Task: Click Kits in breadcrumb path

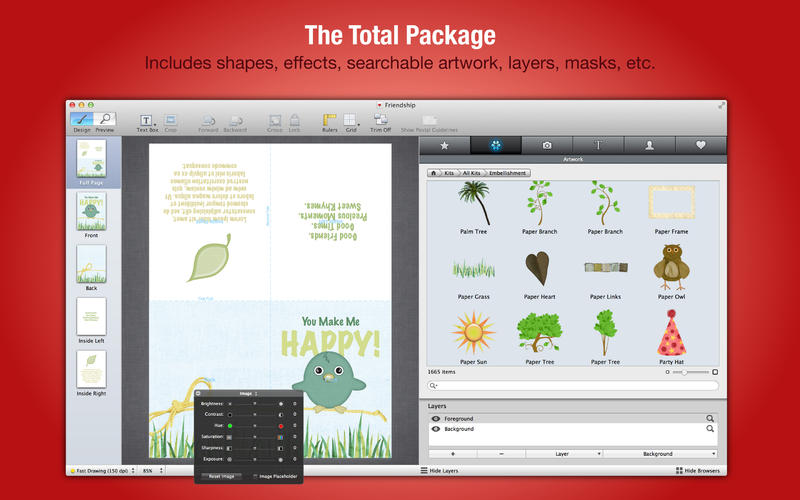Action: 449,173
